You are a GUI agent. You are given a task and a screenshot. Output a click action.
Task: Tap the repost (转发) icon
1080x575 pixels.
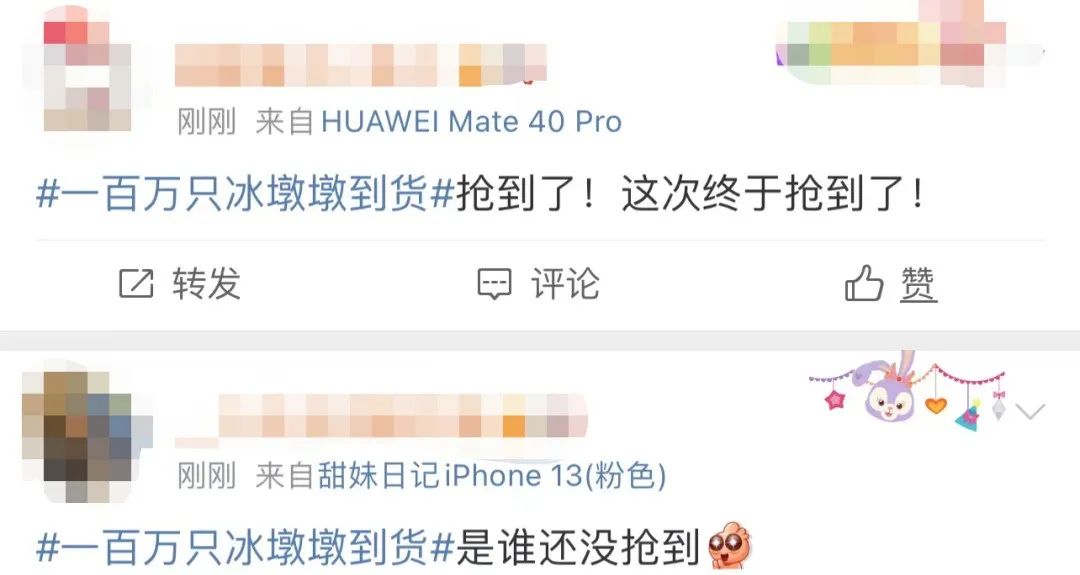pos(136,283)
